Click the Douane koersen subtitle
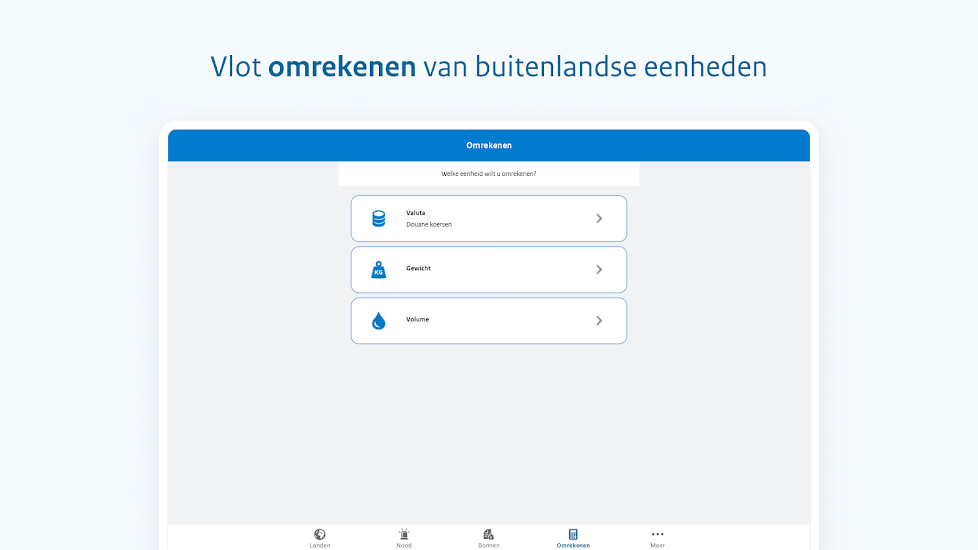This screenshot has width=978, height=550. [x=429, y=224]
